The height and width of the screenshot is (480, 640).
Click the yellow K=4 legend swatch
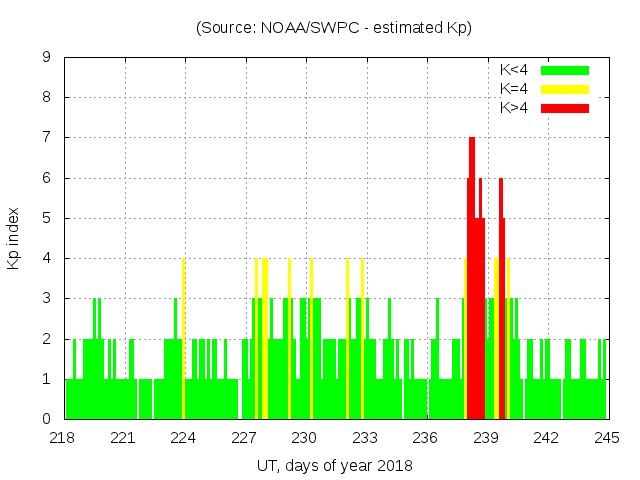point(565,89)
